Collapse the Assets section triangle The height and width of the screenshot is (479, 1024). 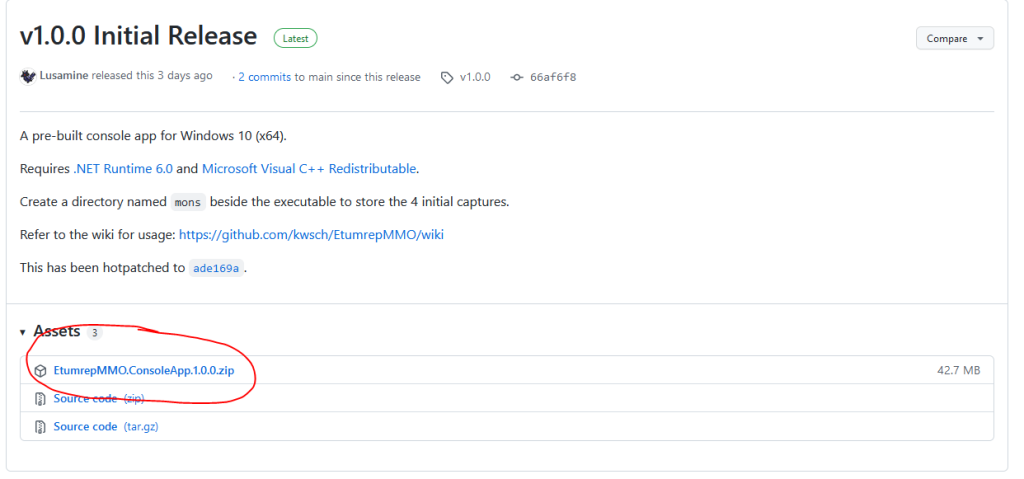(23, 332)
